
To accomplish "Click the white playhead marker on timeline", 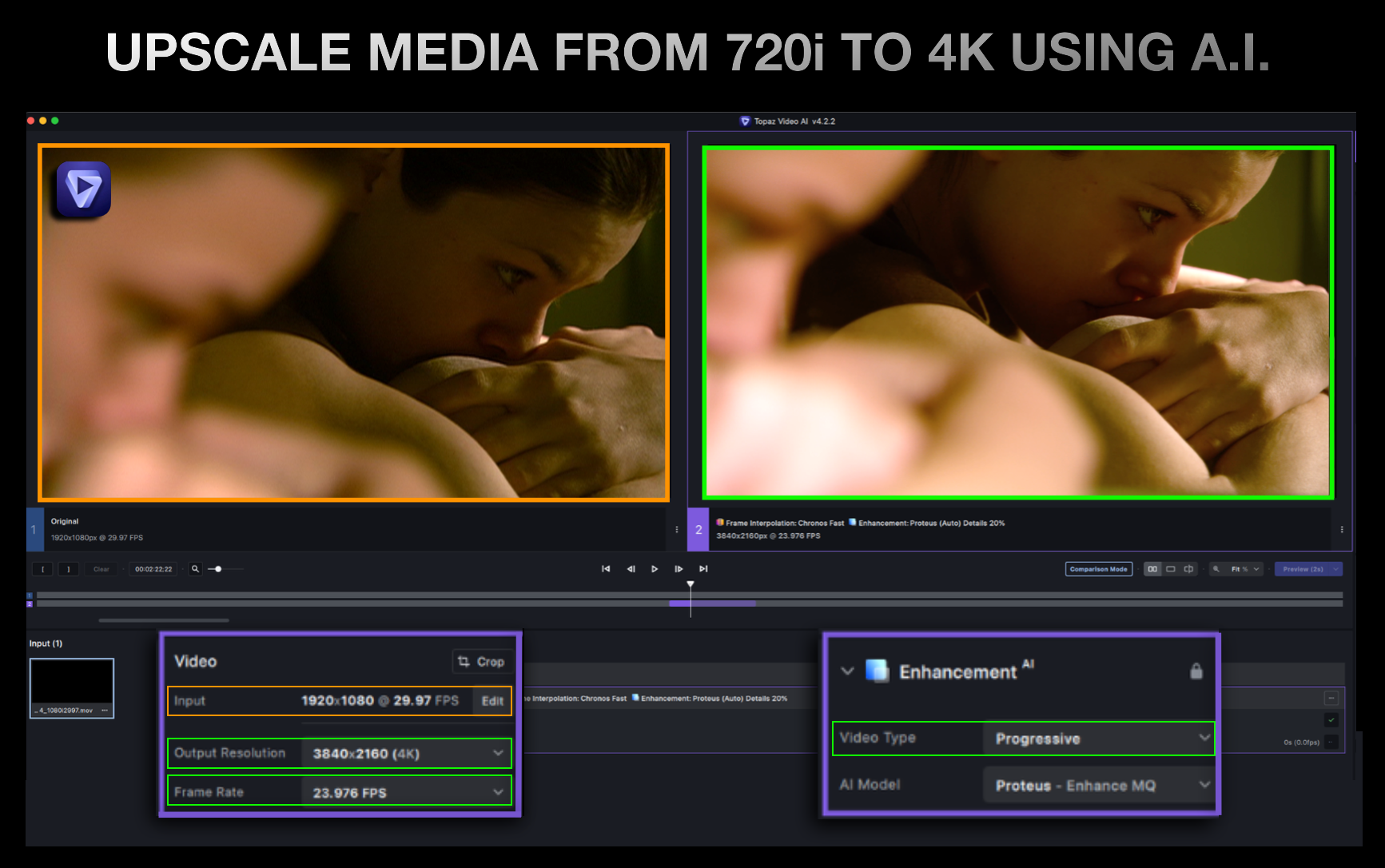I will [691, 585].
